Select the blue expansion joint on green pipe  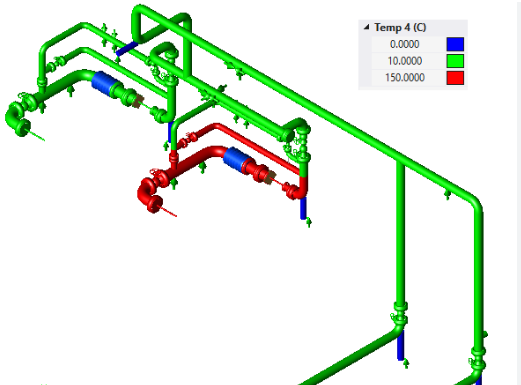coord(104,83)
